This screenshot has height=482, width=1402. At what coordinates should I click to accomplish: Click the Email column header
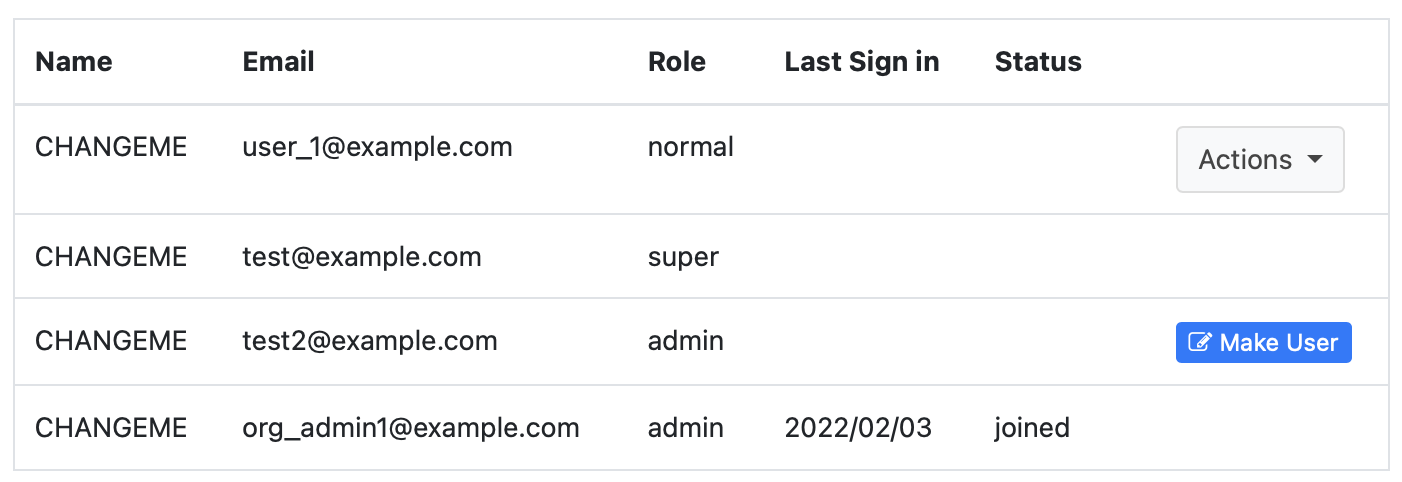279,62
